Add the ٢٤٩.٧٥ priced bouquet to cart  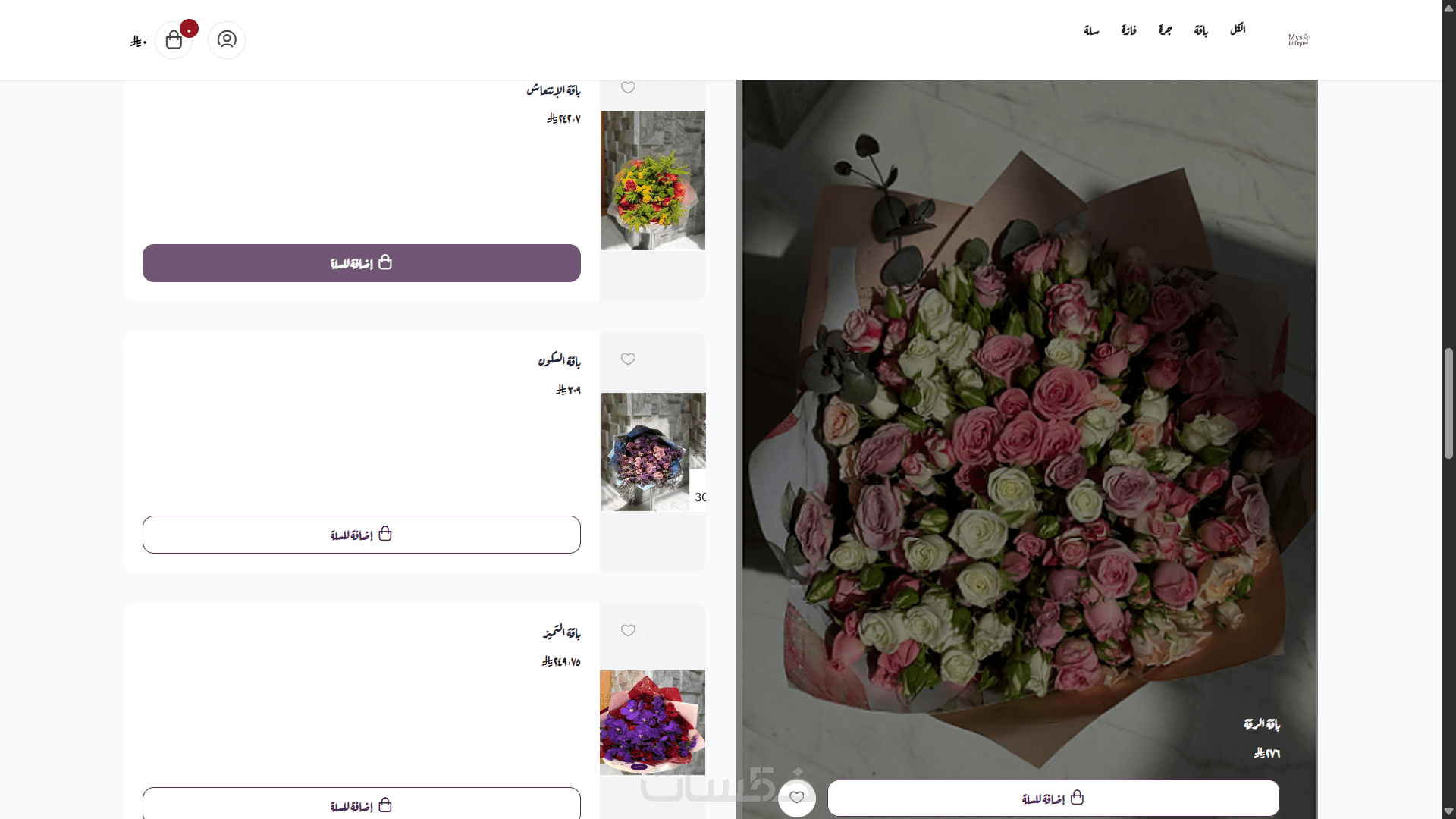[x=362, y=805]
